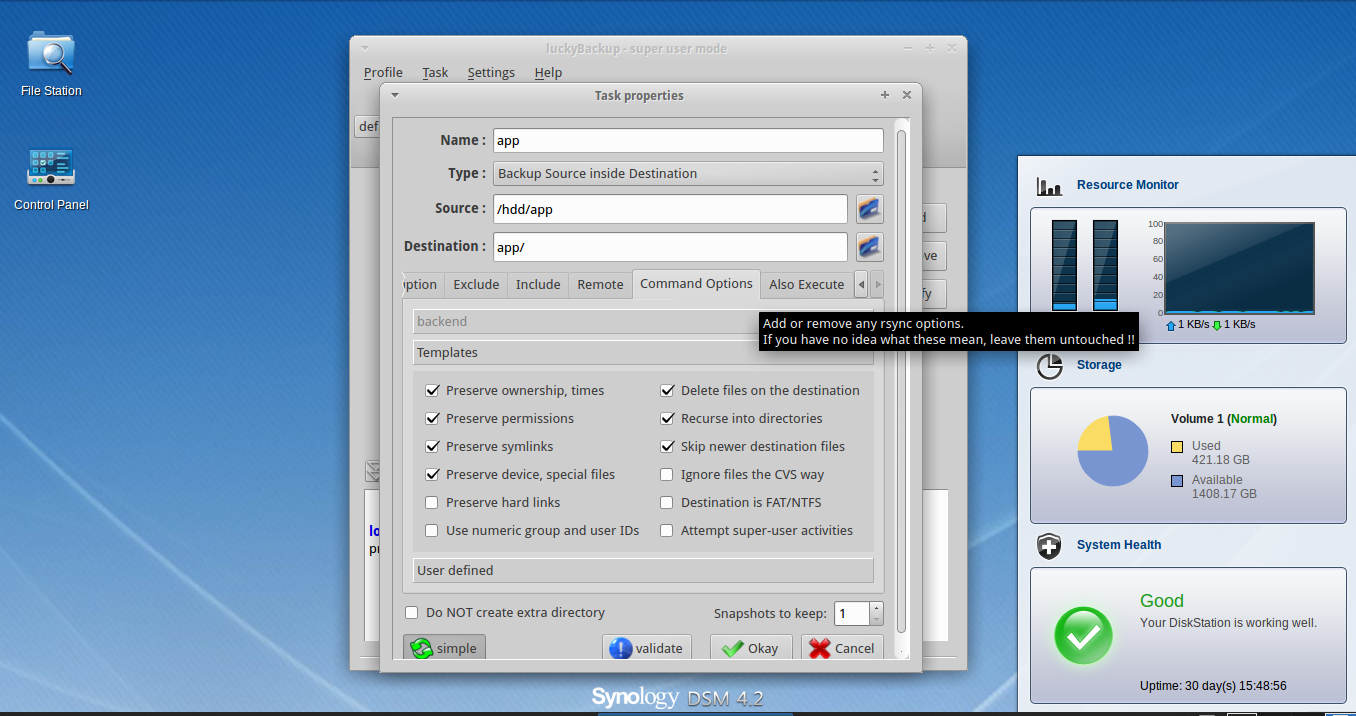Expand the User defined section

[643, 570]
